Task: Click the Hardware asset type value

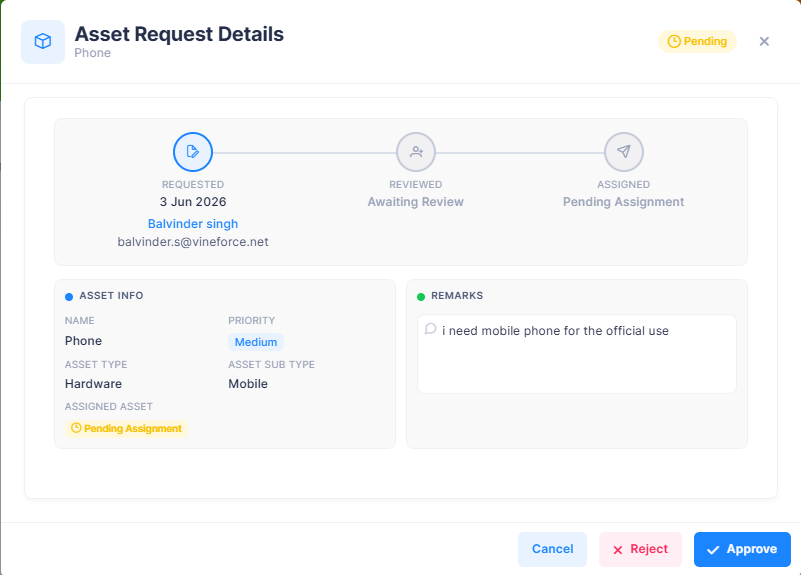Action: pos(93,384)
